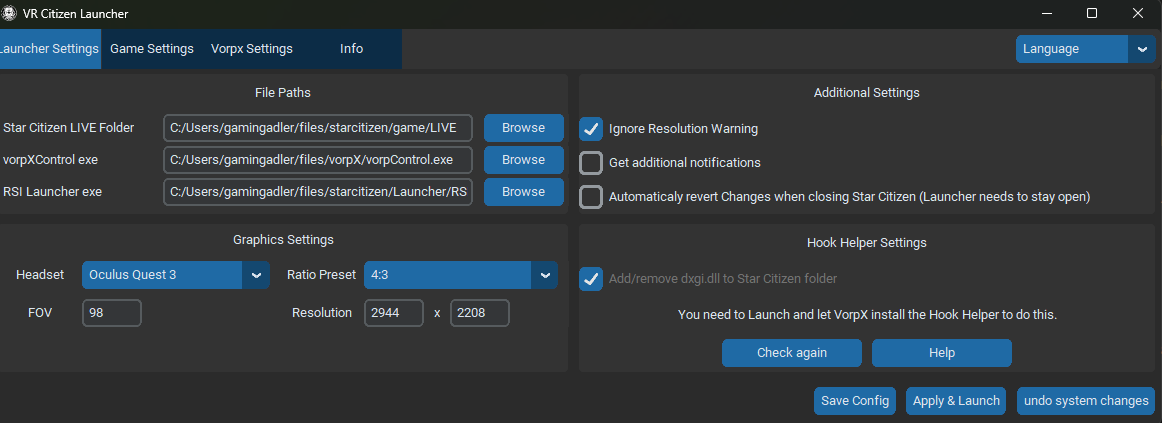Close the VR Citizen Launcher window
The image size is (1162, 423).
coord(1138,13)
